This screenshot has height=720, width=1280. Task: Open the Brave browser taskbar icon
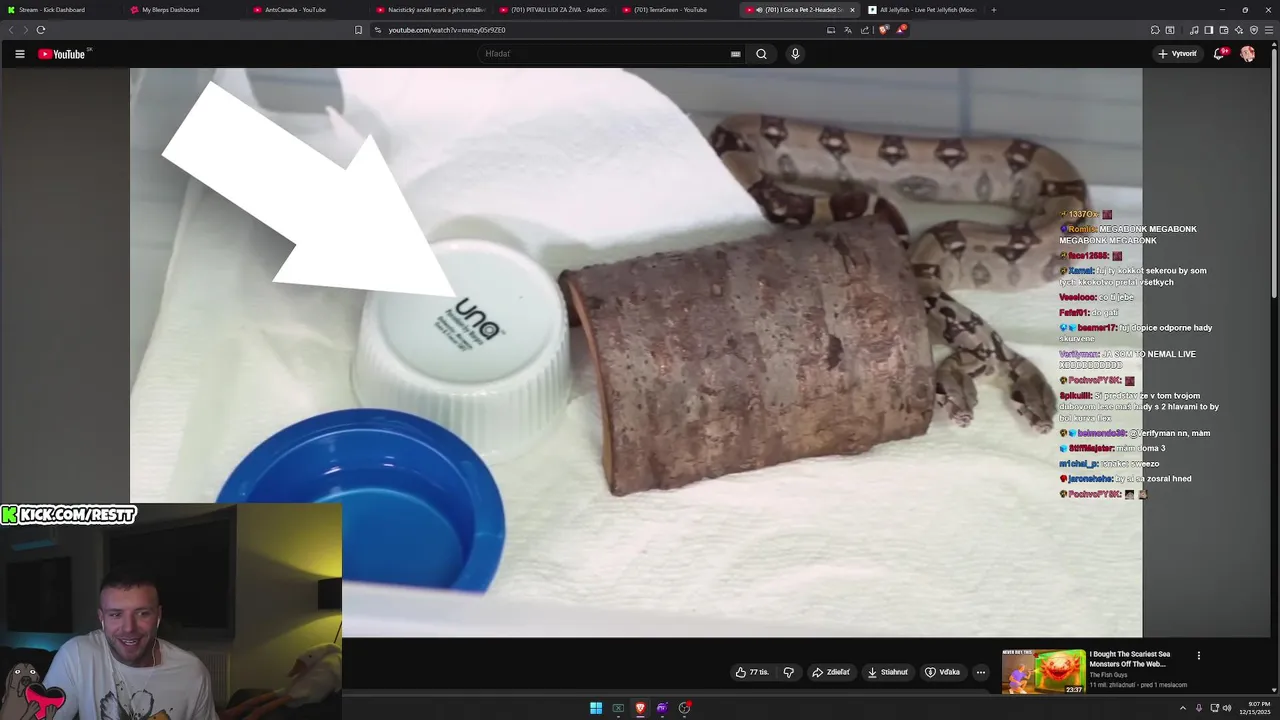coord(640,708)
